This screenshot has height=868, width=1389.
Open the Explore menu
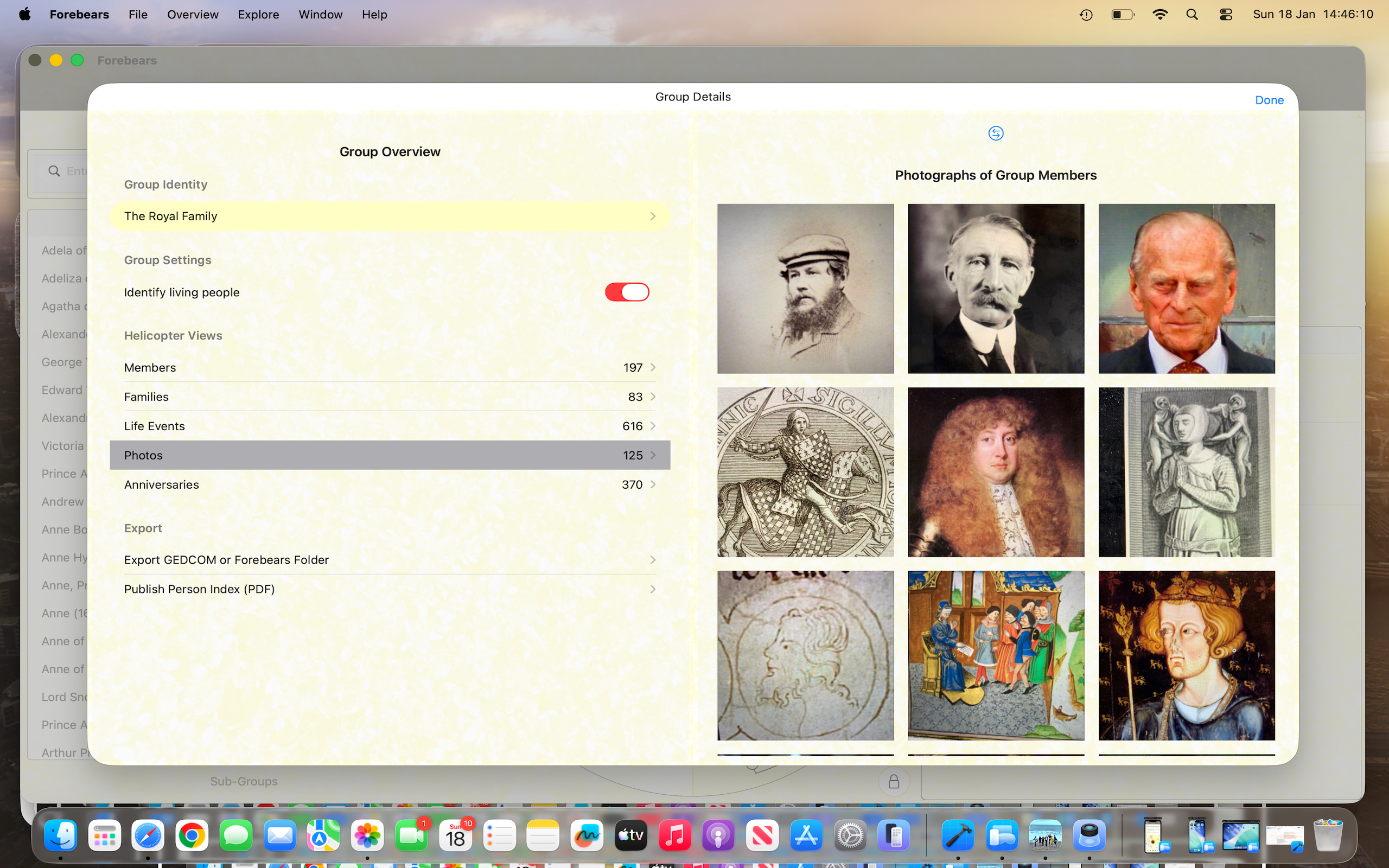point(258,14)
